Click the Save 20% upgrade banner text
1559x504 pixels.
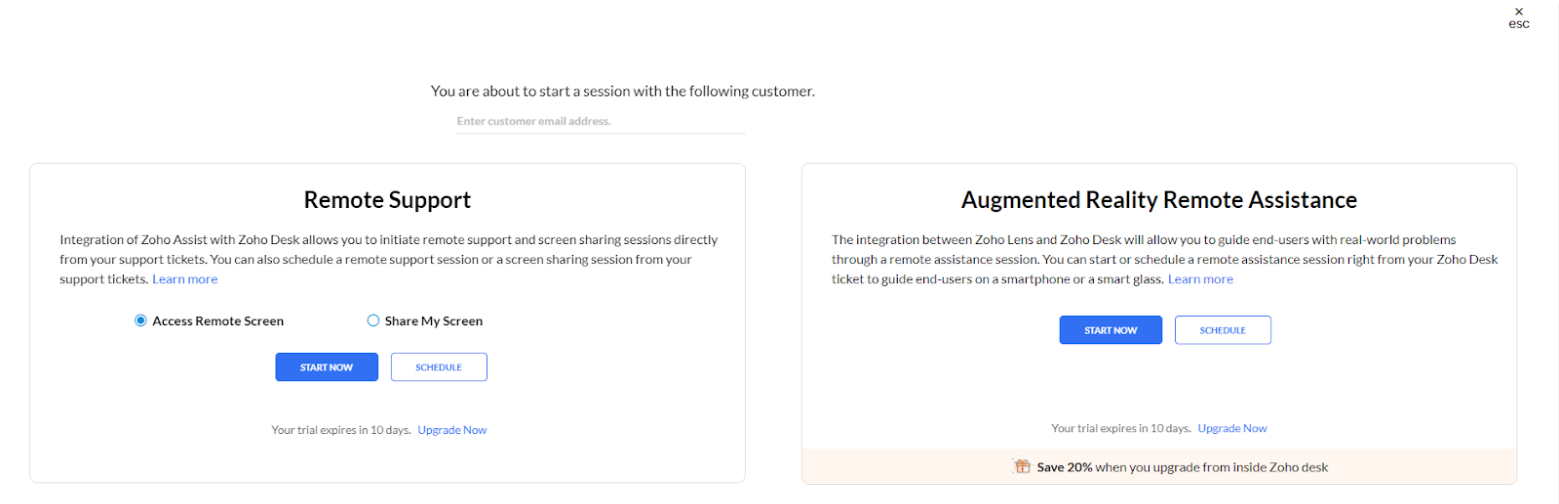point(1182,467)
